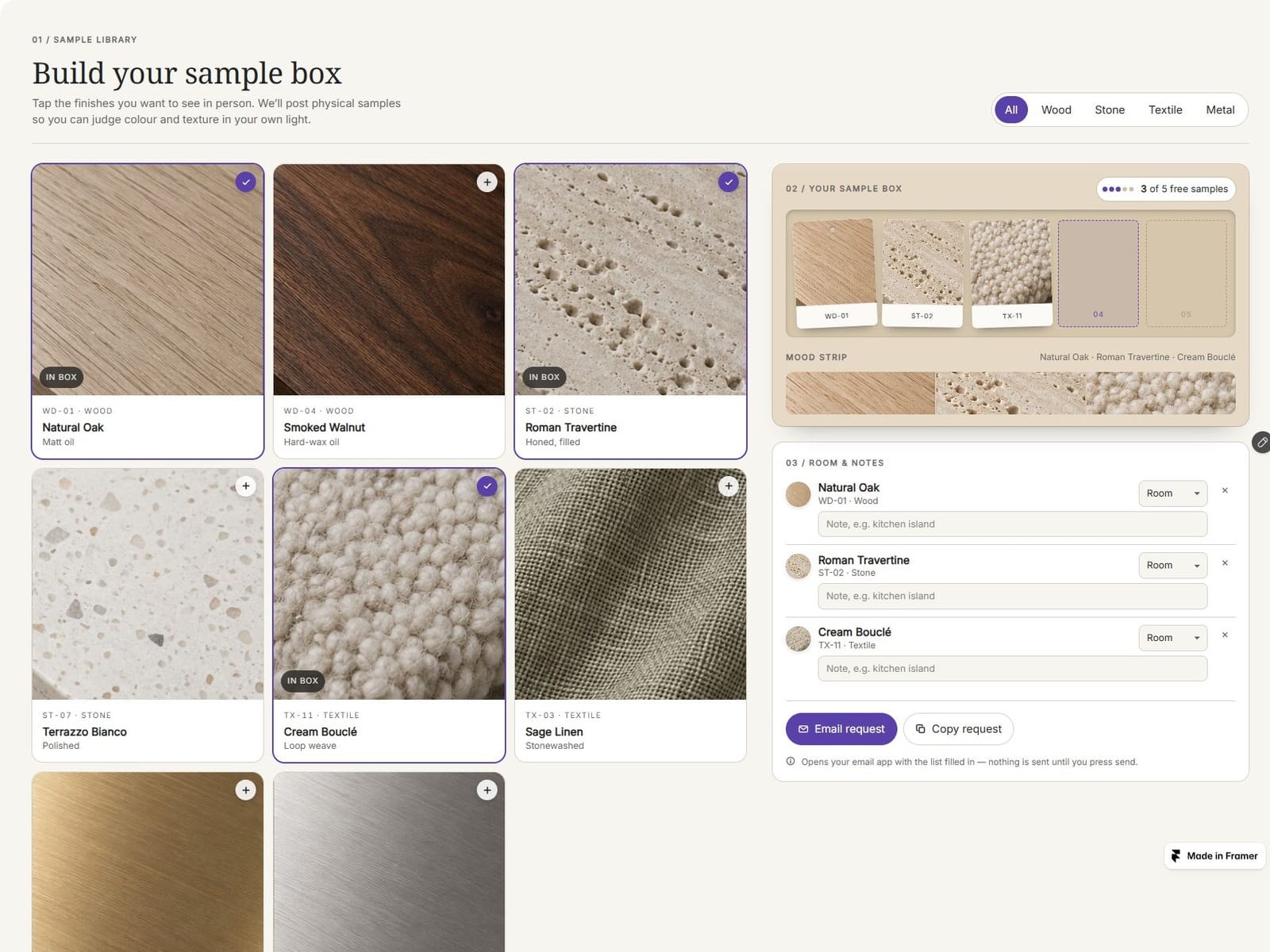Click the pencil edit icon at the right edge
1270x952 pixels.
(x=1261, y=442)
